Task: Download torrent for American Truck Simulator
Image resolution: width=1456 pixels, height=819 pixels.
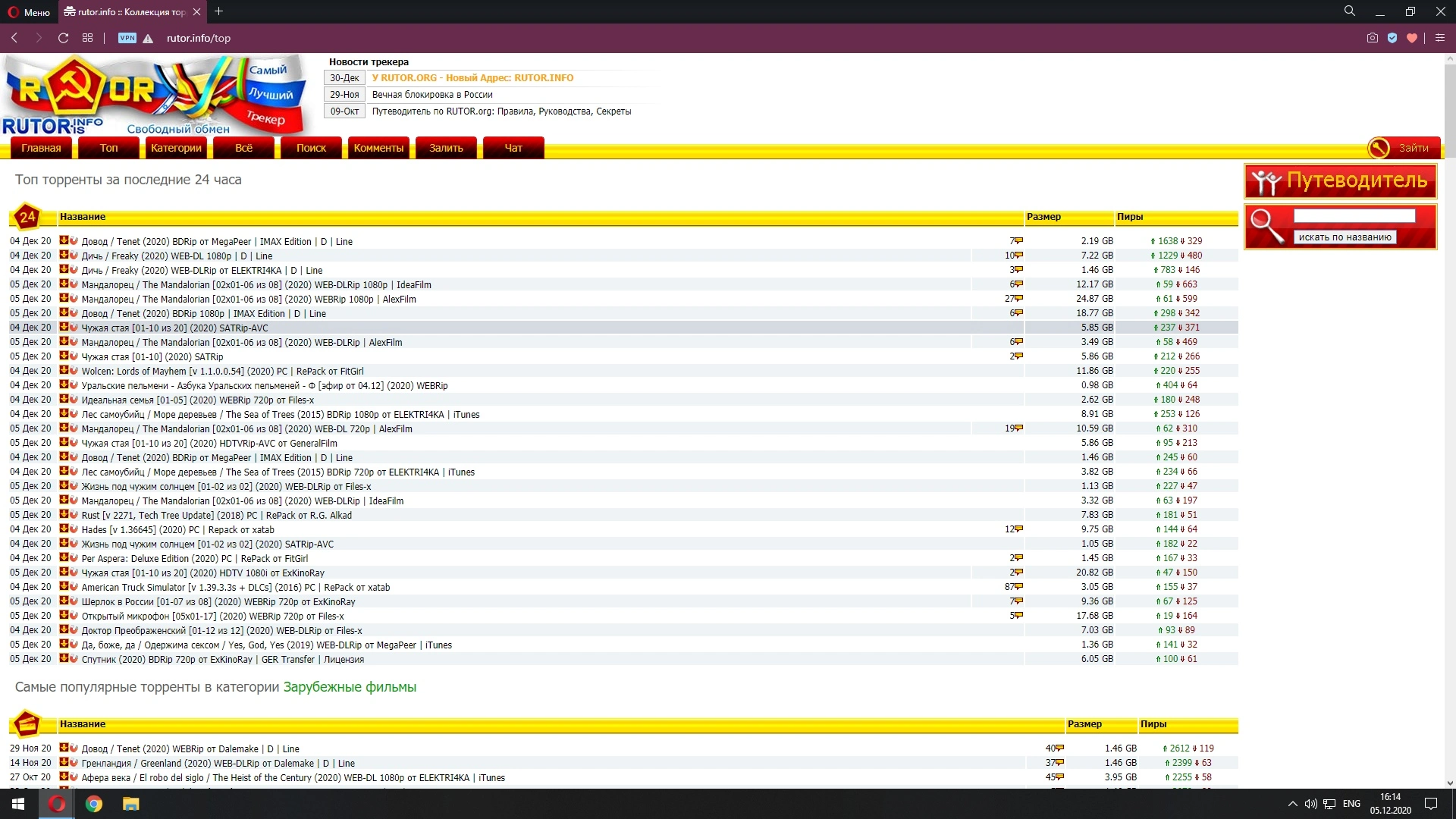Action: (x=64, y=587)
